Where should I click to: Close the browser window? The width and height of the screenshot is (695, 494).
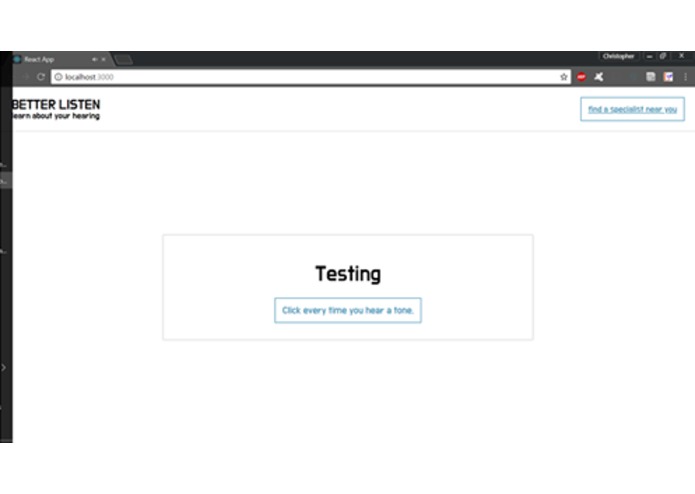pyautogui.click(x=681, y=56)
